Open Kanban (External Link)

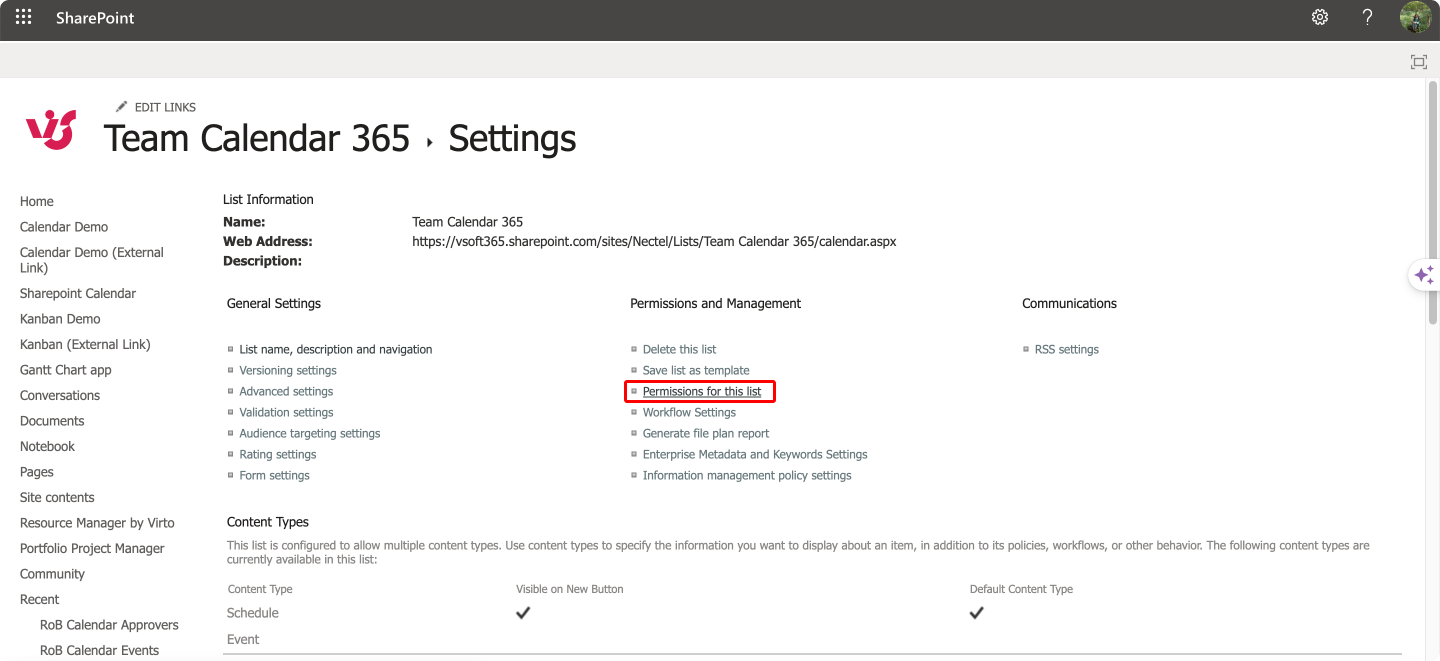tap(85, 344)
